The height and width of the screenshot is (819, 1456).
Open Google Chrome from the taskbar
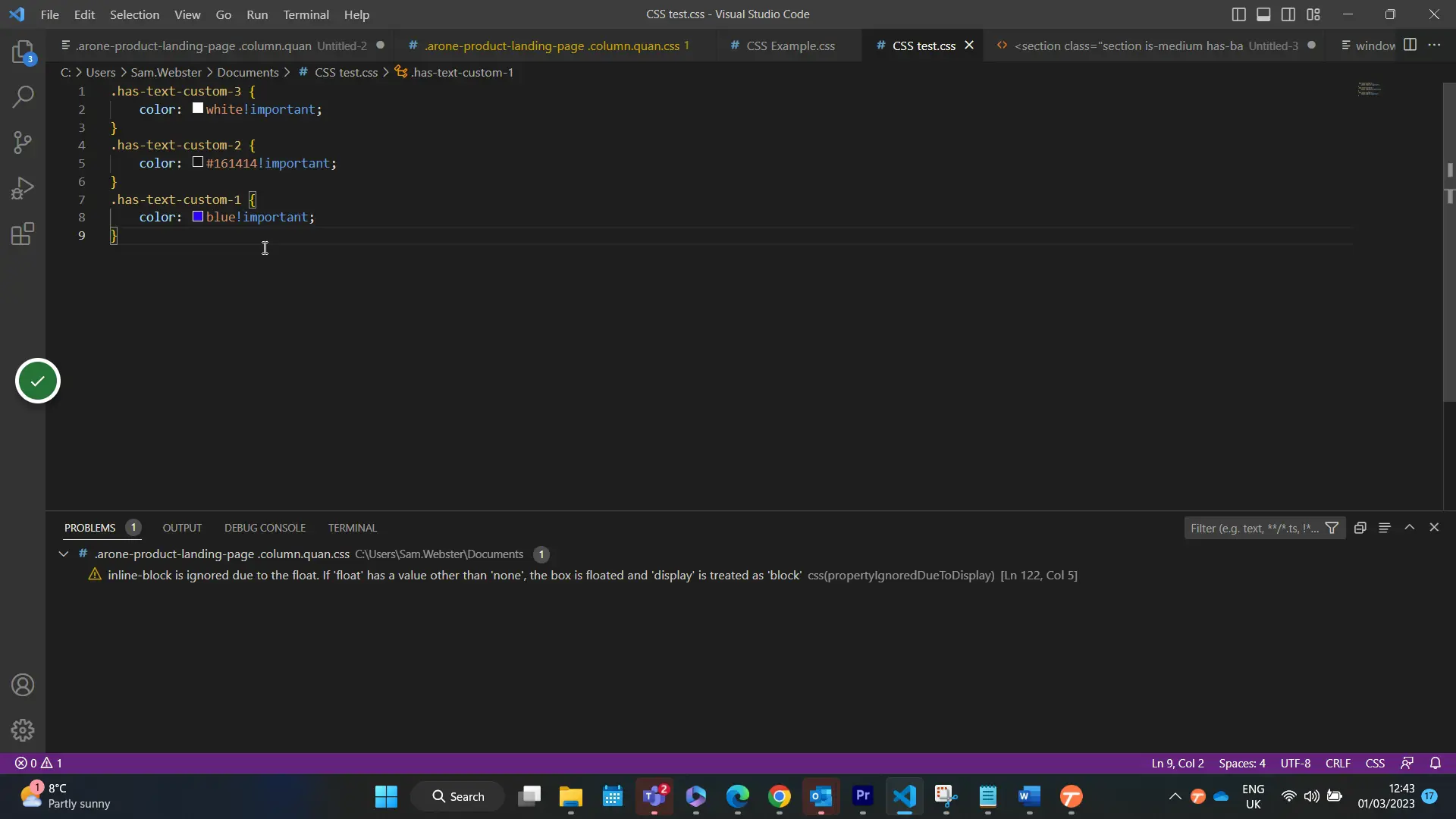pyautogui.click(x=780, y=796)
